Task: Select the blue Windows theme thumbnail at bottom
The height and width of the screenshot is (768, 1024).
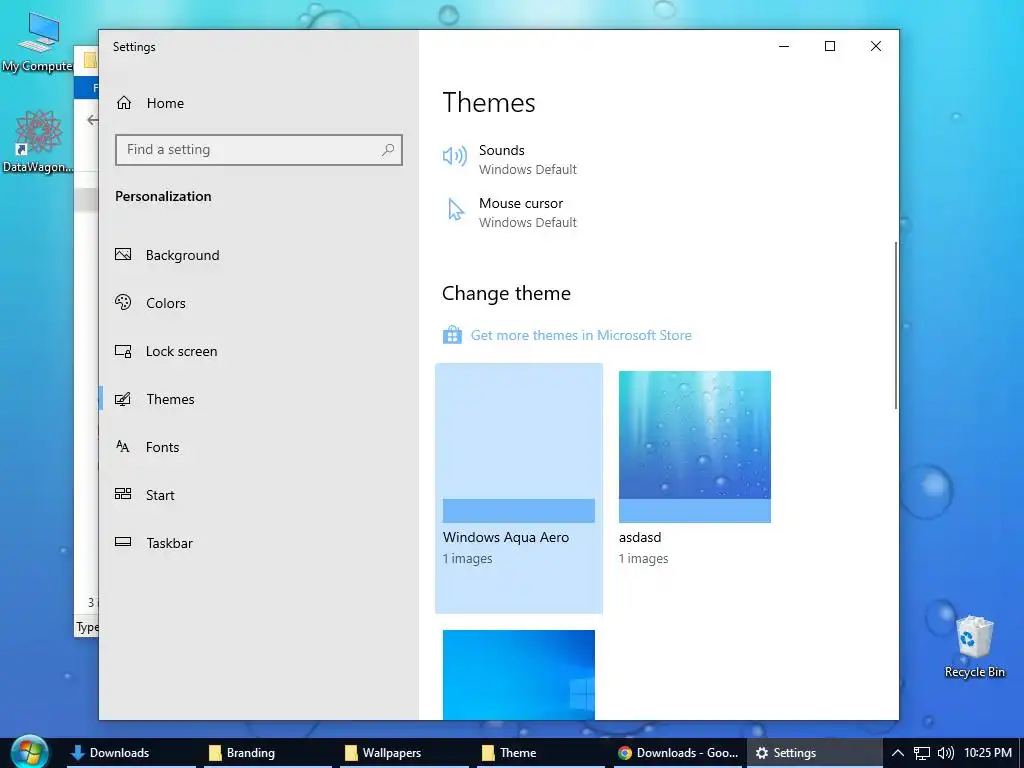Action: click(519, 675)
